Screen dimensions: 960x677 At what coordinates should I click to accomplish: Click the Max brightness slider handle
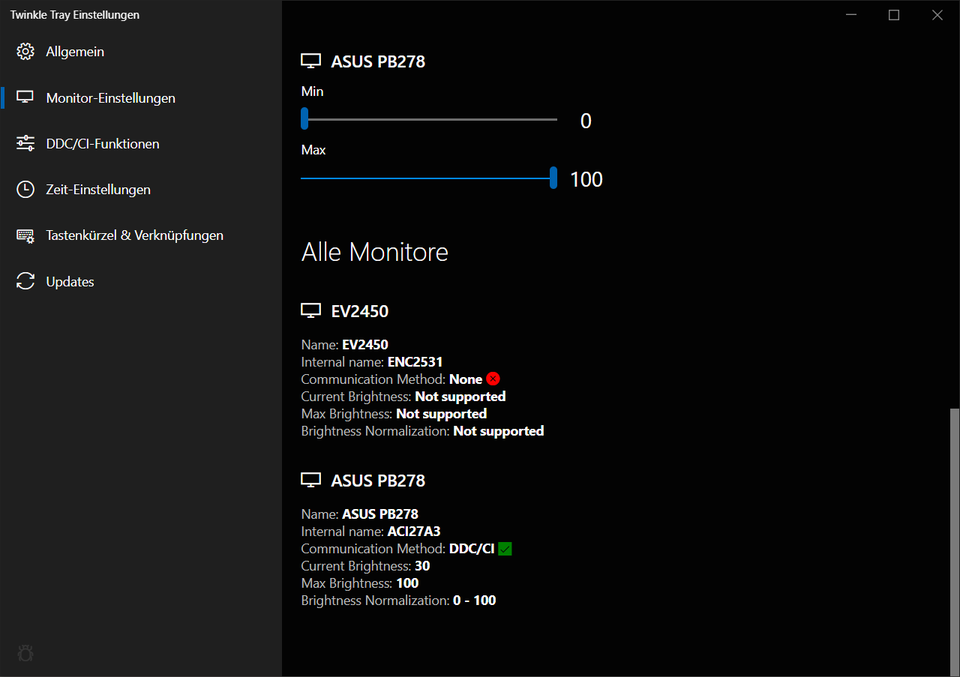(x=553, y=178)
